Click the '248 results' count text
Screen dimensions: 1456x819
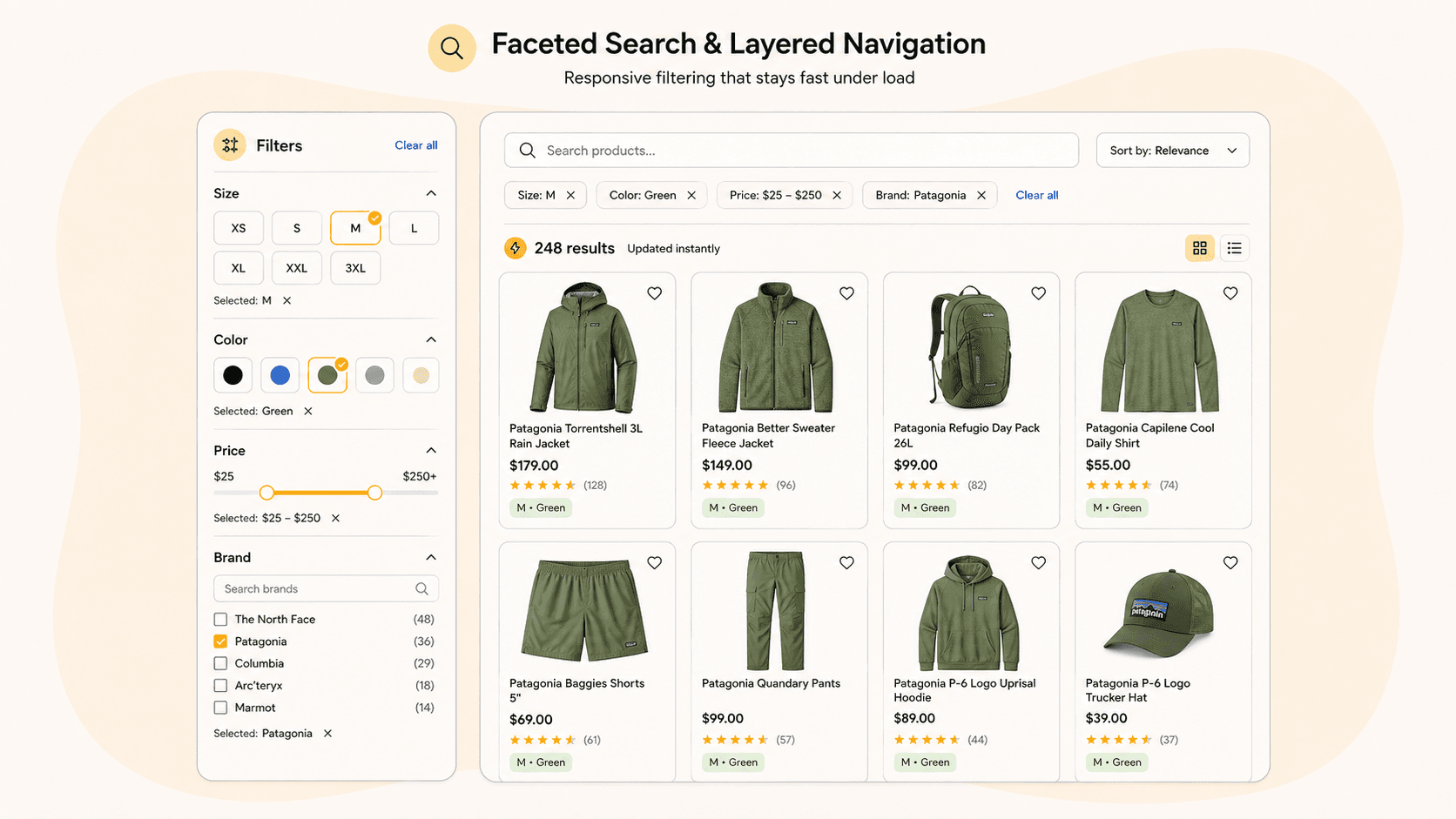[575, 248]
